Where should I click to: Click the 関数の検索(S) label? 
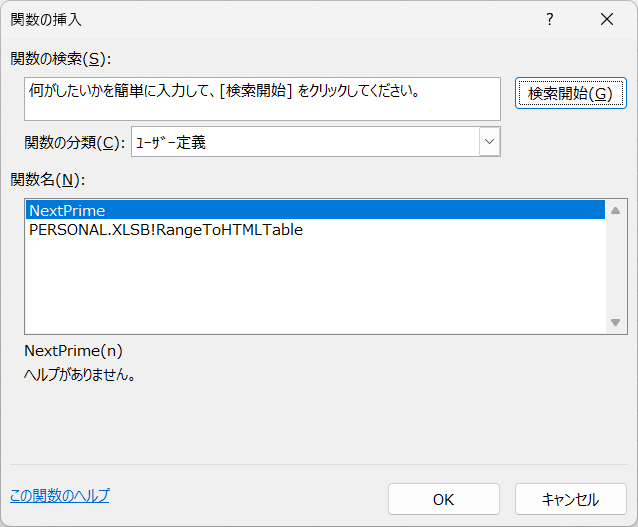click(x=61, y=59)
